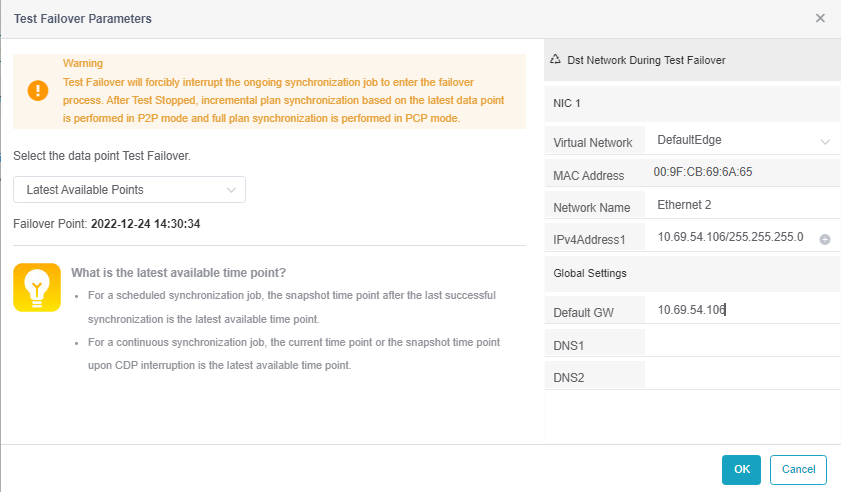Click the NIC 1 section header
The width and height of the screenshot is (841, 492).
tap(692, 104)
